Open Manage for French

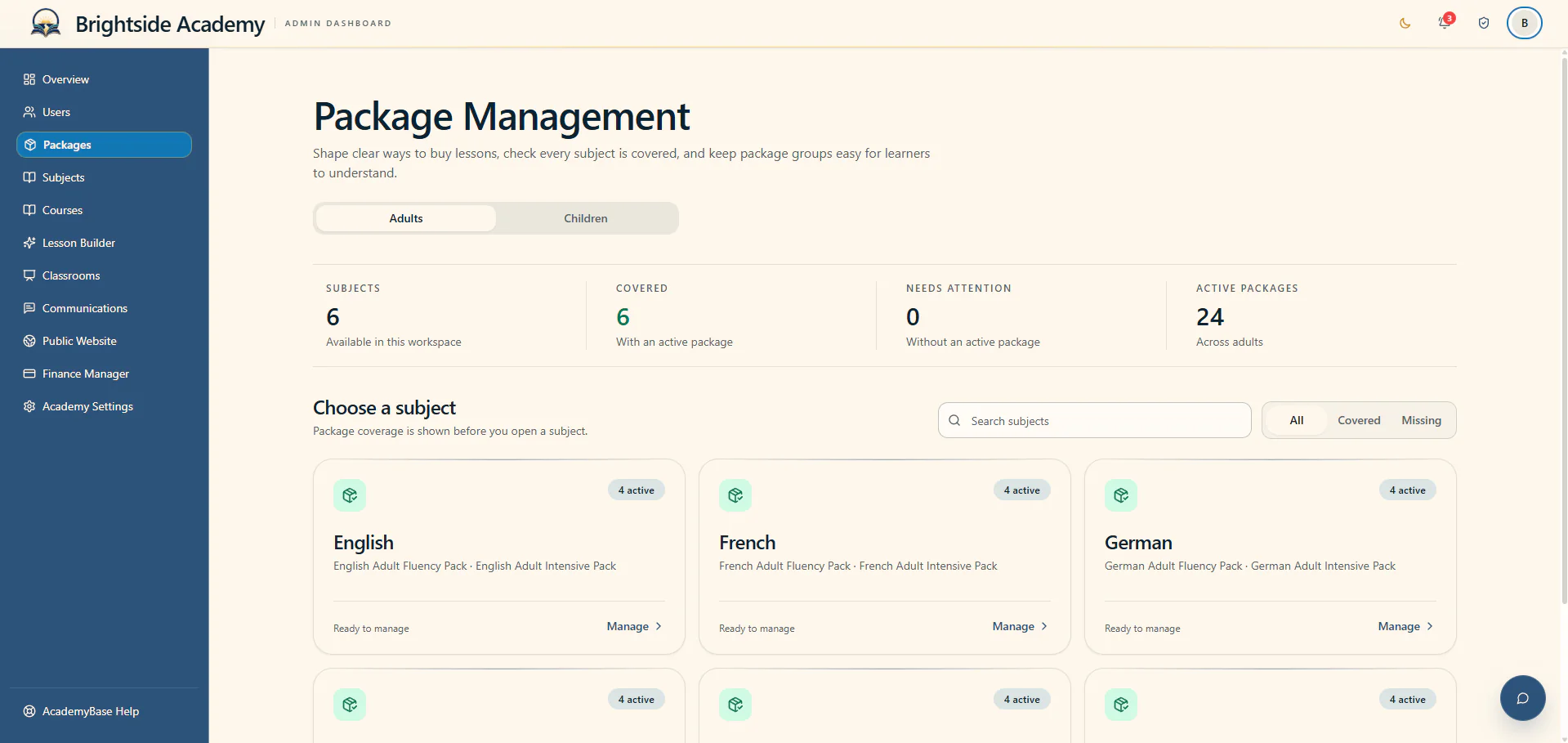(x=1020, y=626)
